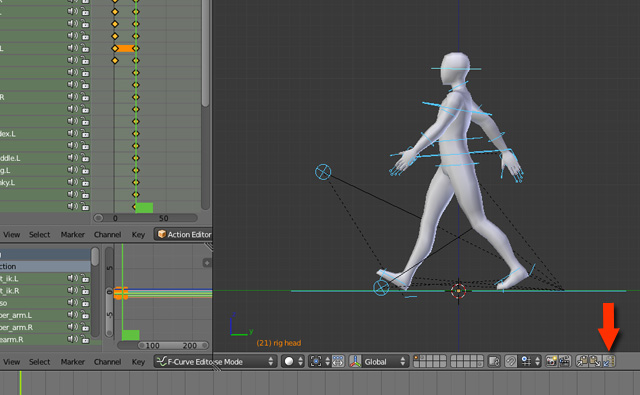Click the green current-frame marker in the timeline
Image resolution: width=640 pixels, height=395 pixels.
[20, 383]
